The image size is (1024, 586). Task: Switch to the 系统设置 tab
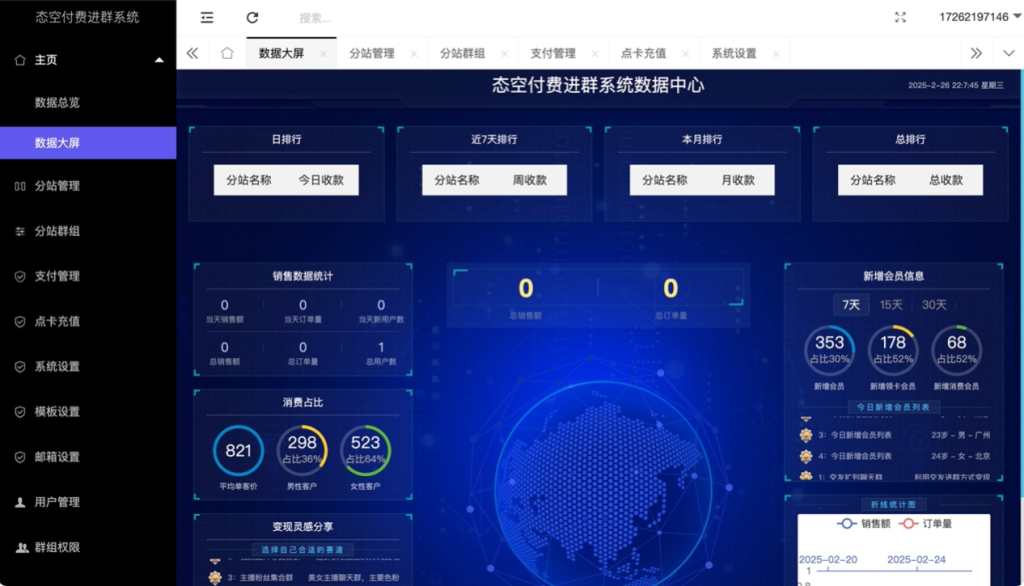pos(733,54)
